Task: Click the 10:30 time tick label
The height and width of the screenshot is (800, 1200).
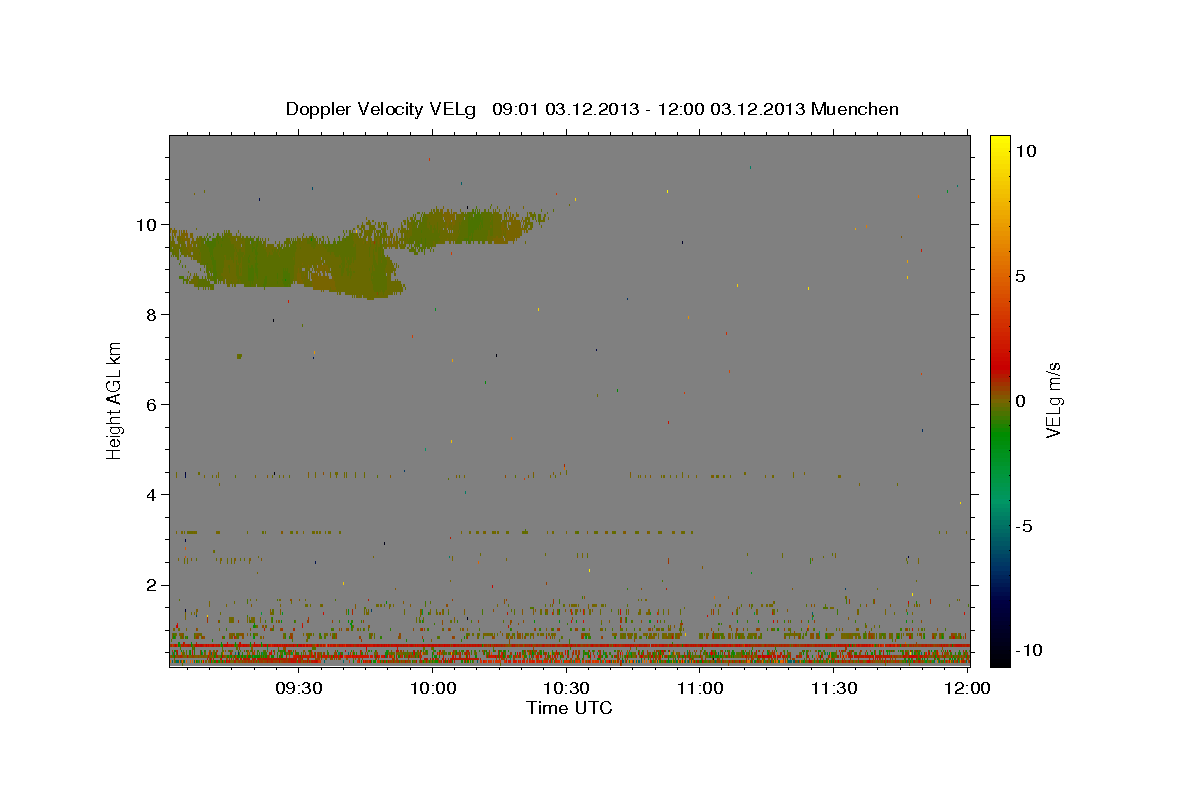Action: click(x=566, y=689)
